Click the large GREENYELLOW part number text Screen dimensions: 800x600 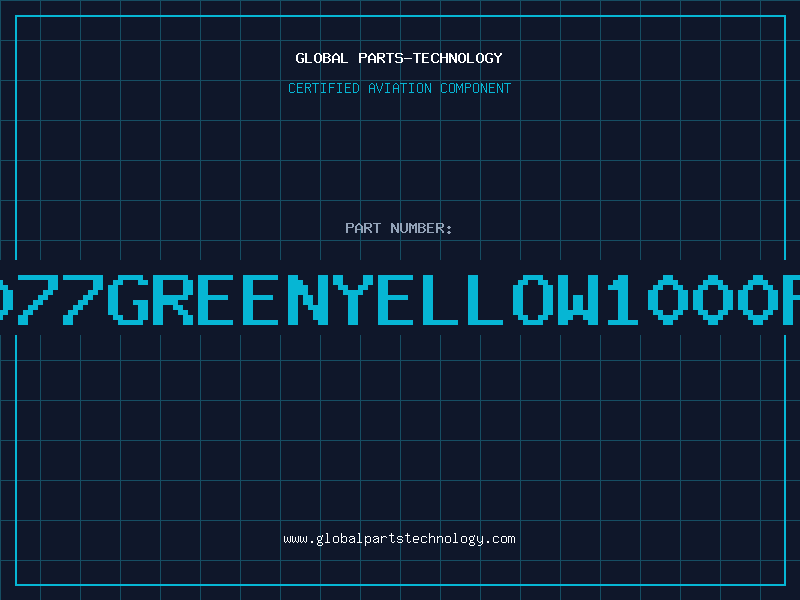[400, 299]
